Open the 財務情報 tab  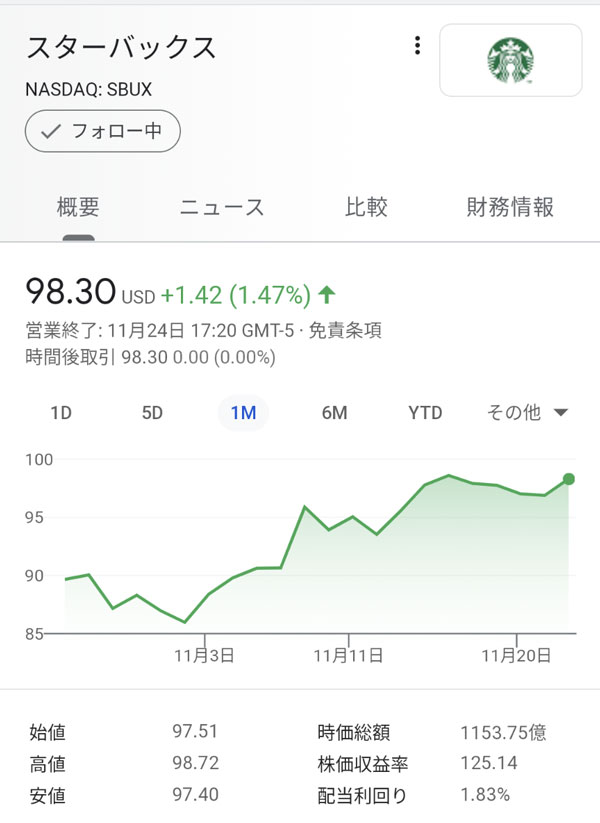[510, 208]
